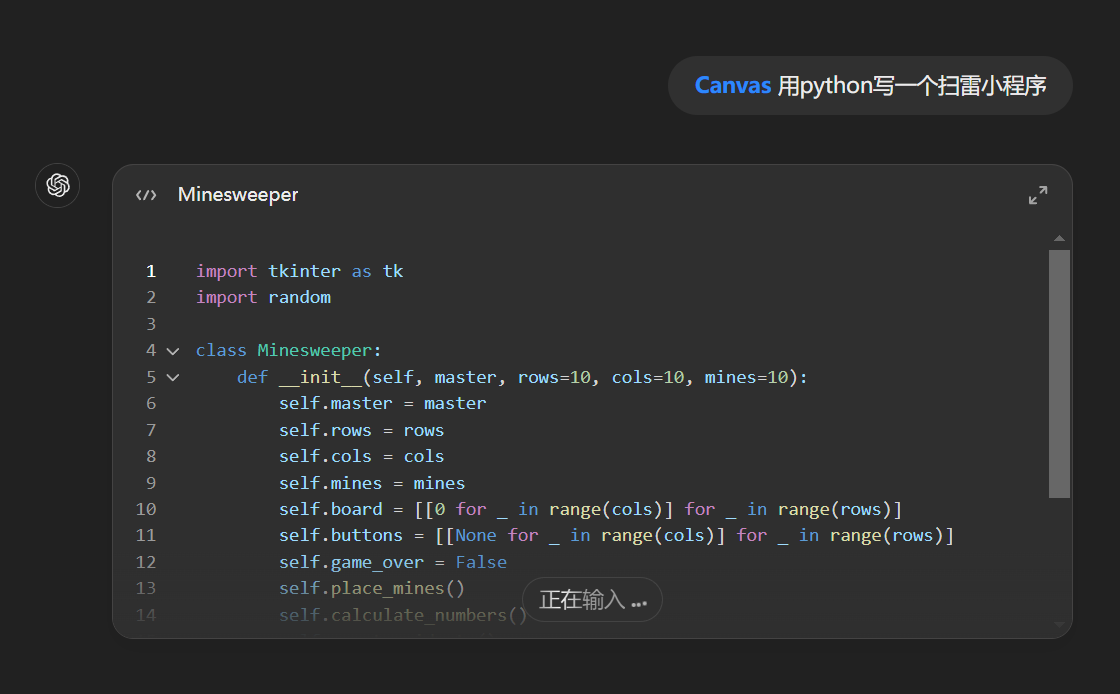
Task: Click the 'self.master = master' line
Action: [382, 403]
